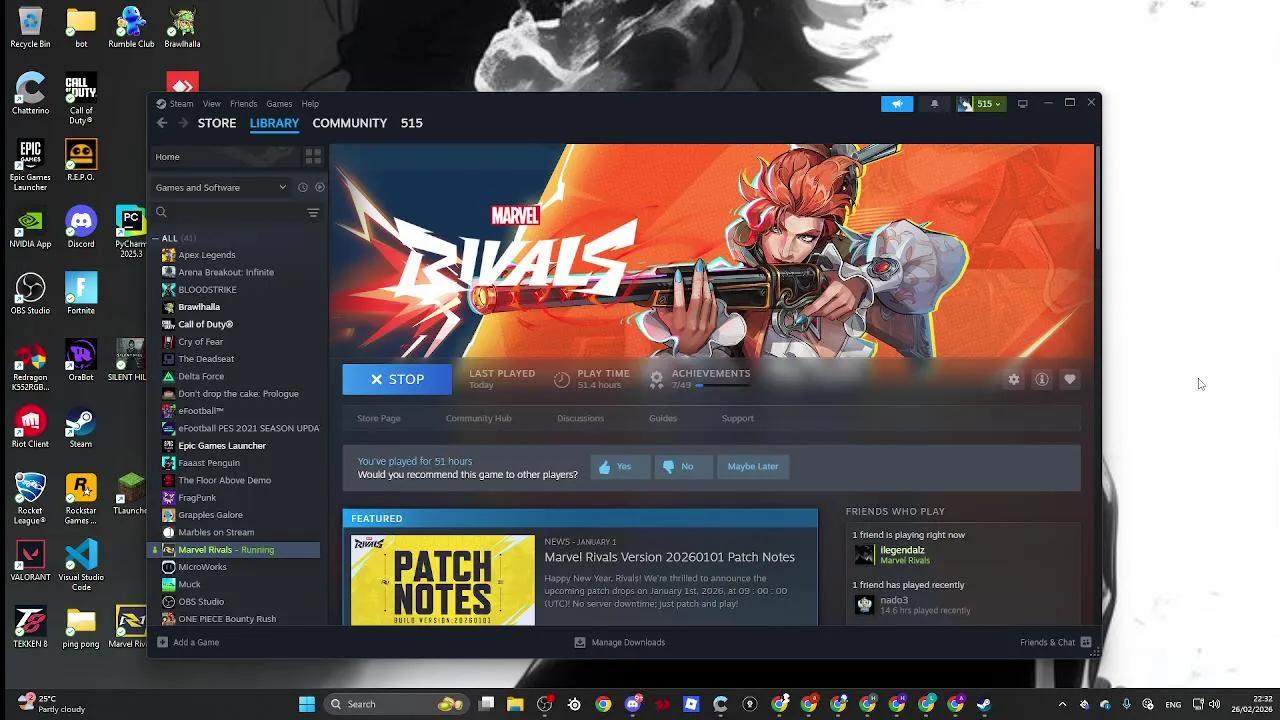This screenshot has height=720, width=1280.
Task: Open File Explorer from taskbar
Action: 515,704
